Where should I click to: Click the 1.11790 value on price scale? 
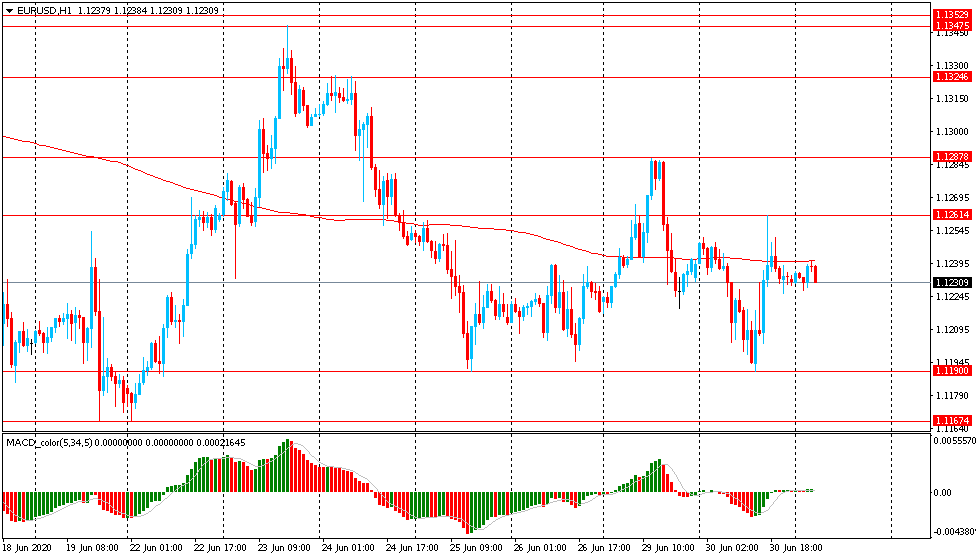point(952,395)
